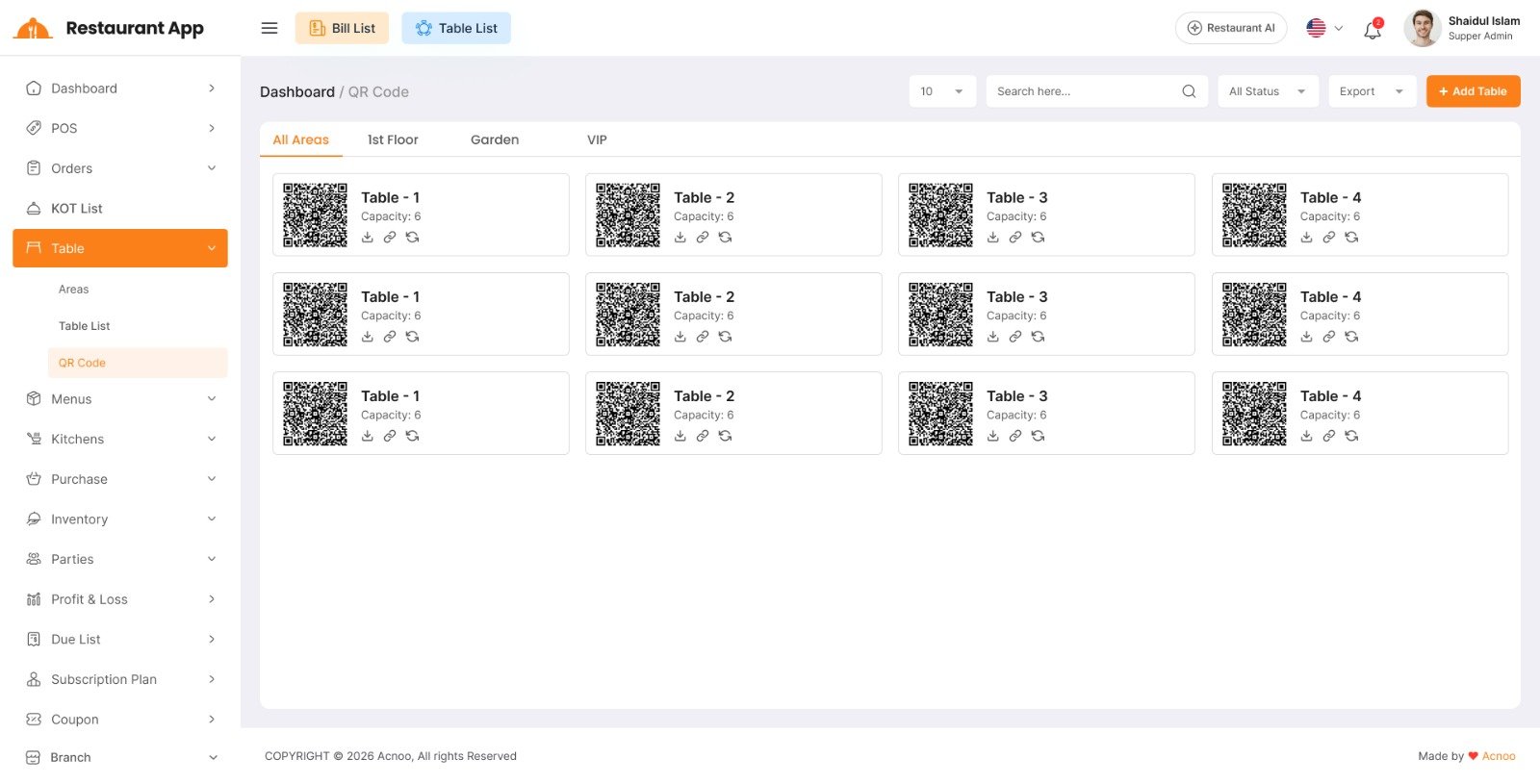Download QR for second-row Table - 3
This screenshot has height=784, width=1540.
point(993,337)
